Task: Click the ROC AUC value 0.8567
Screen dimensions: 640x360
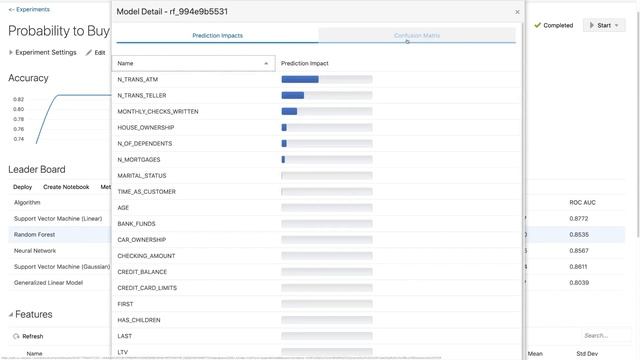Action: 579,251
